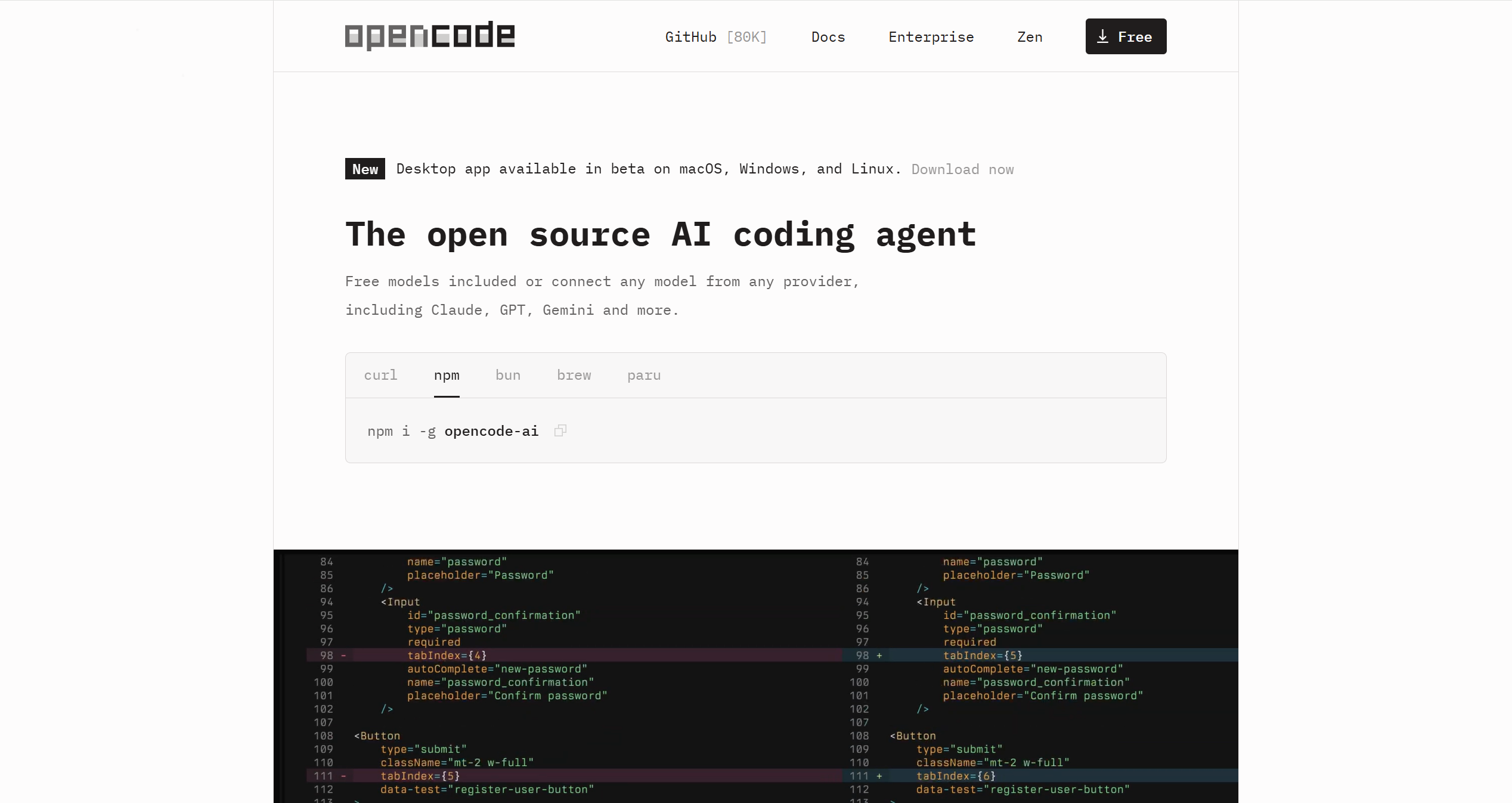
Task: Go to the Enterprise page
Action: click(931, 37)
